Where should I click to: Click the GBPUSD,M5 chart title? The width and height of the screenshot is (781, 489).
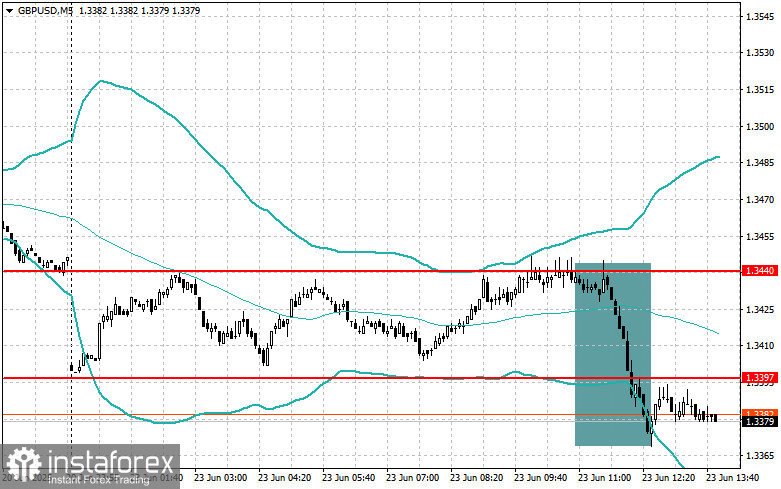[44, 10]
